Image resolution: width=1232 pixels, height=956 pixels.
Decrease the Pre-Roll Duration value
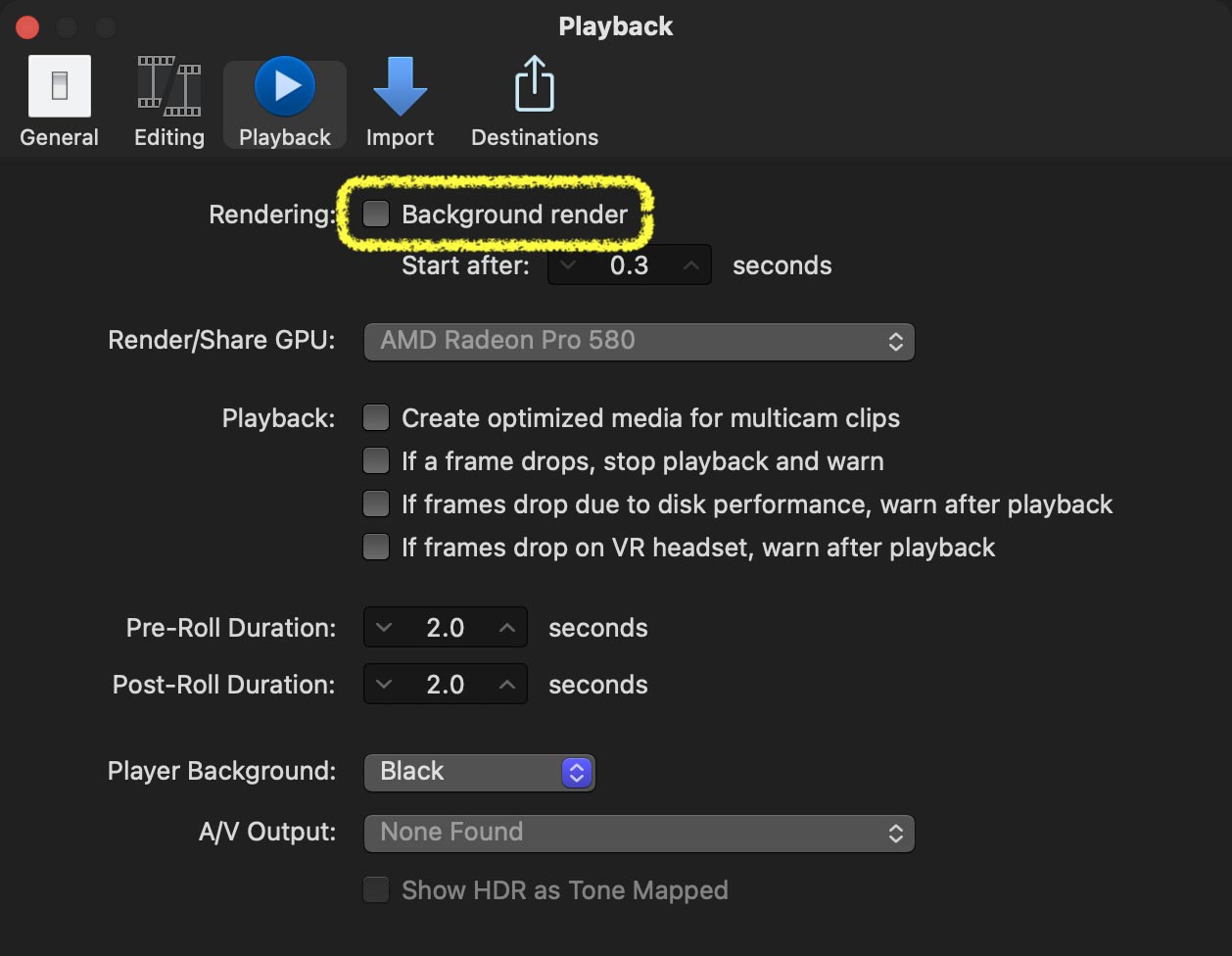pyautogui.click(x=384, y=628)
